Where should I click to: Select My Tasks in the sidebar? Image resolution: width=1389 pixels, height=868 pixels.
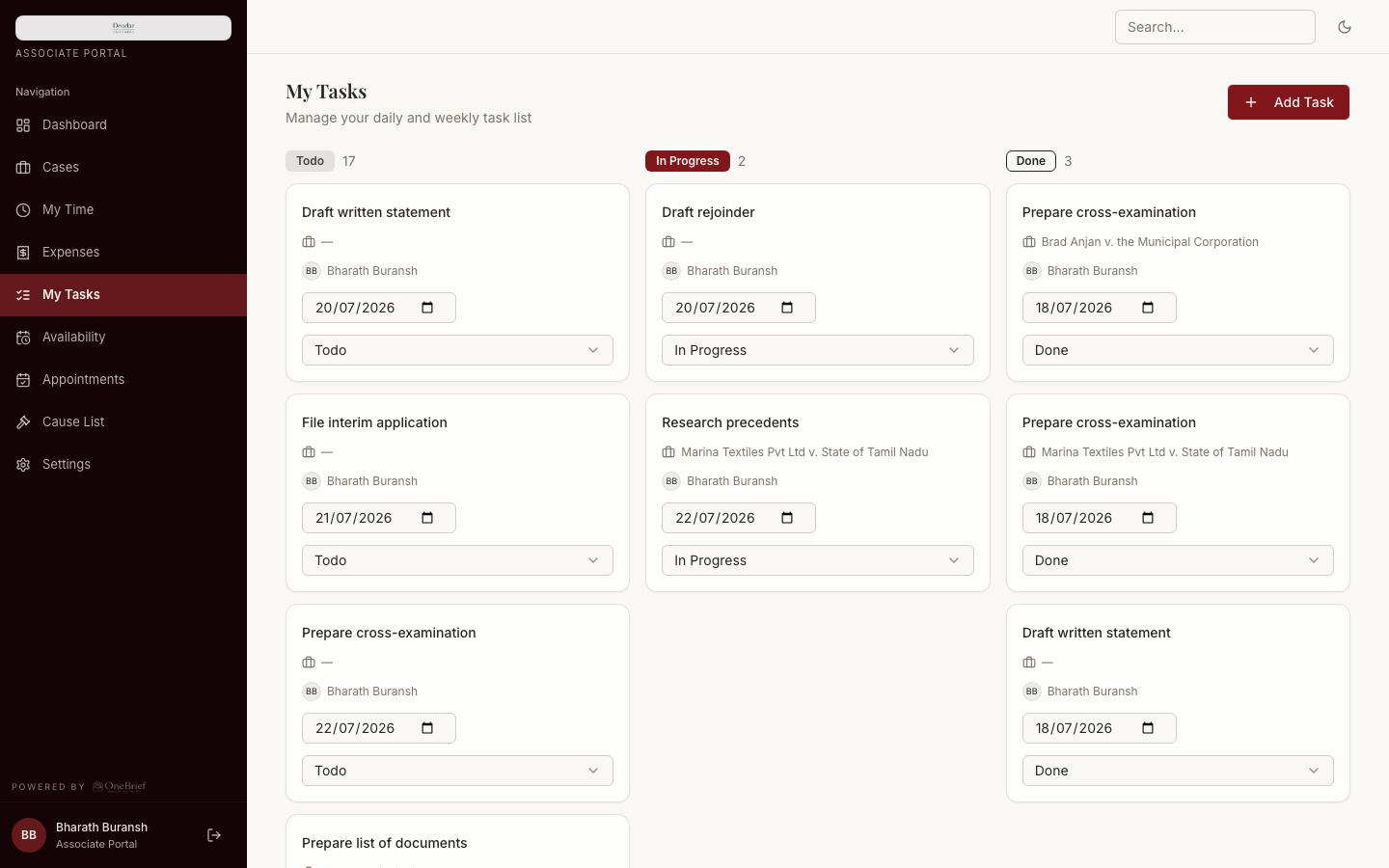123,295
